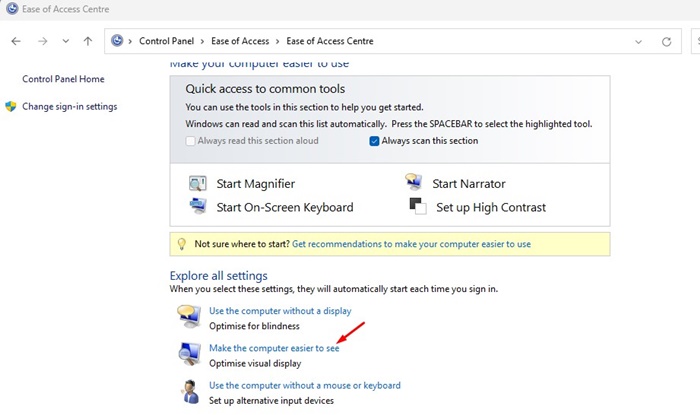Start Magnifier
The width and height of the screenshot is (700, 415).
coord(255,184)
